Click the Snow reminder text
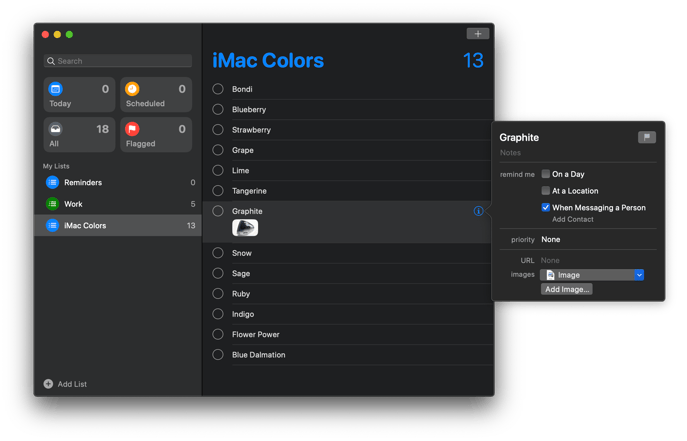Screen dimensions: 687x441 pyautogui.click(x=242, y=253)
